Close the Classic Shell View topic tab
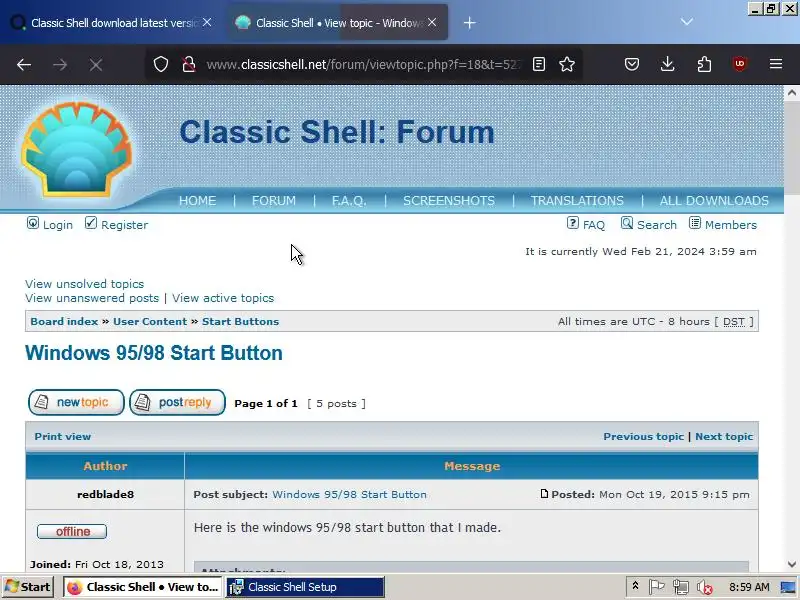Image resolution: width=800 pixels, height=600 pixels. click(432, 22)
